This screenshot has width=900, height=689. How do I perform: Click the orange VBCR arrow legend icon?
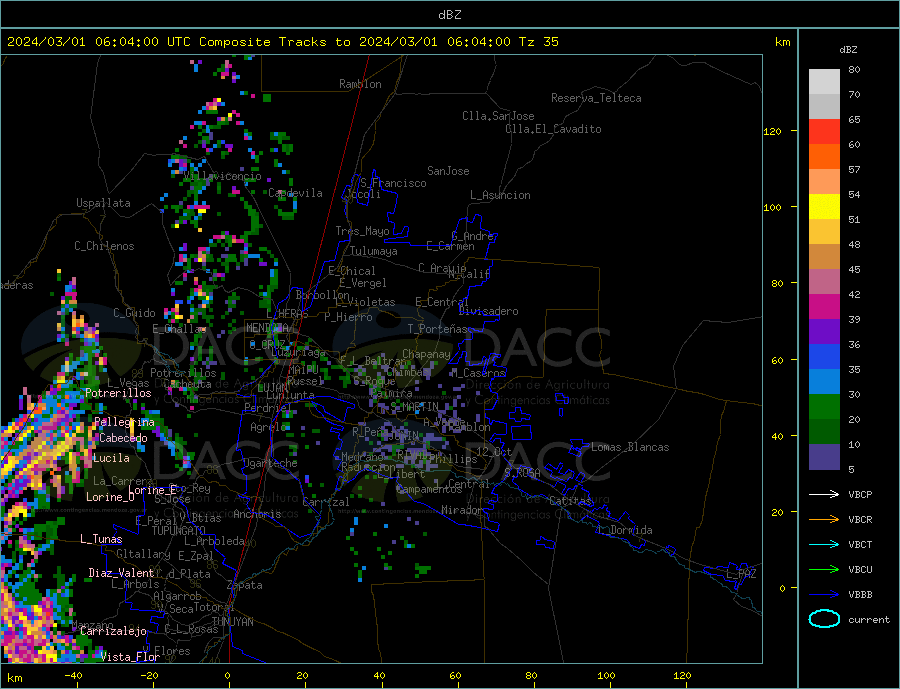pyautogui.click(x=824, y=520)
